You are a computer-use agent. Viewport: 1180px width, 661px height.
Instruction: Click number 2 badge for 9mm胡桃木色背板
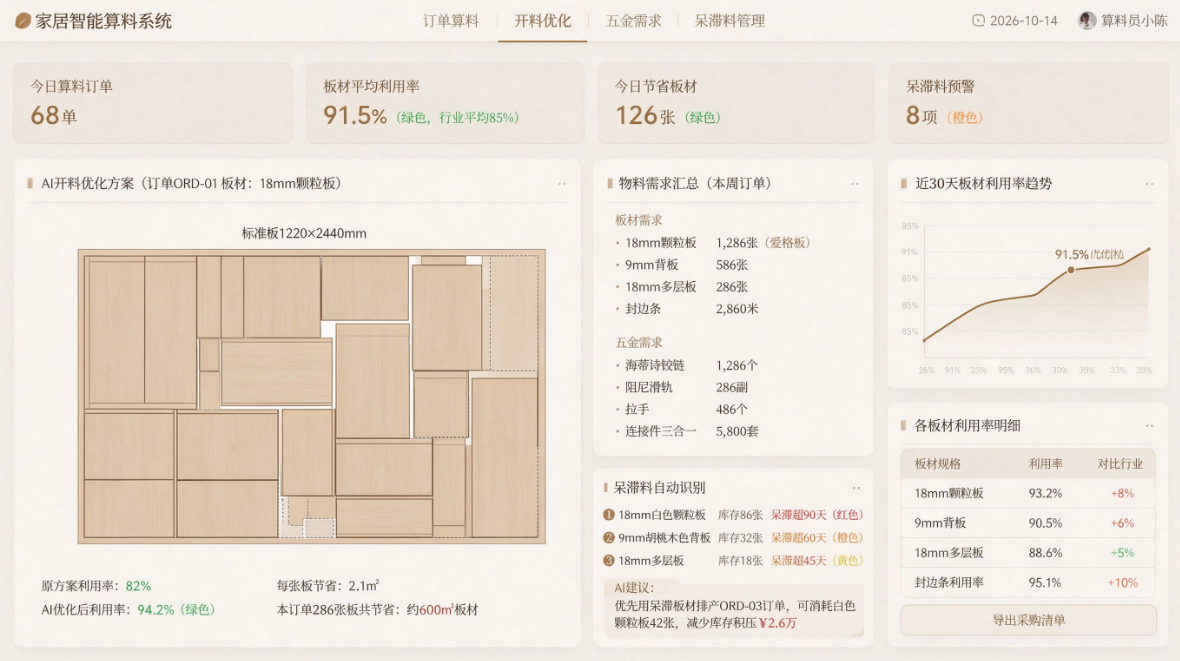click(x=609, y=538)
